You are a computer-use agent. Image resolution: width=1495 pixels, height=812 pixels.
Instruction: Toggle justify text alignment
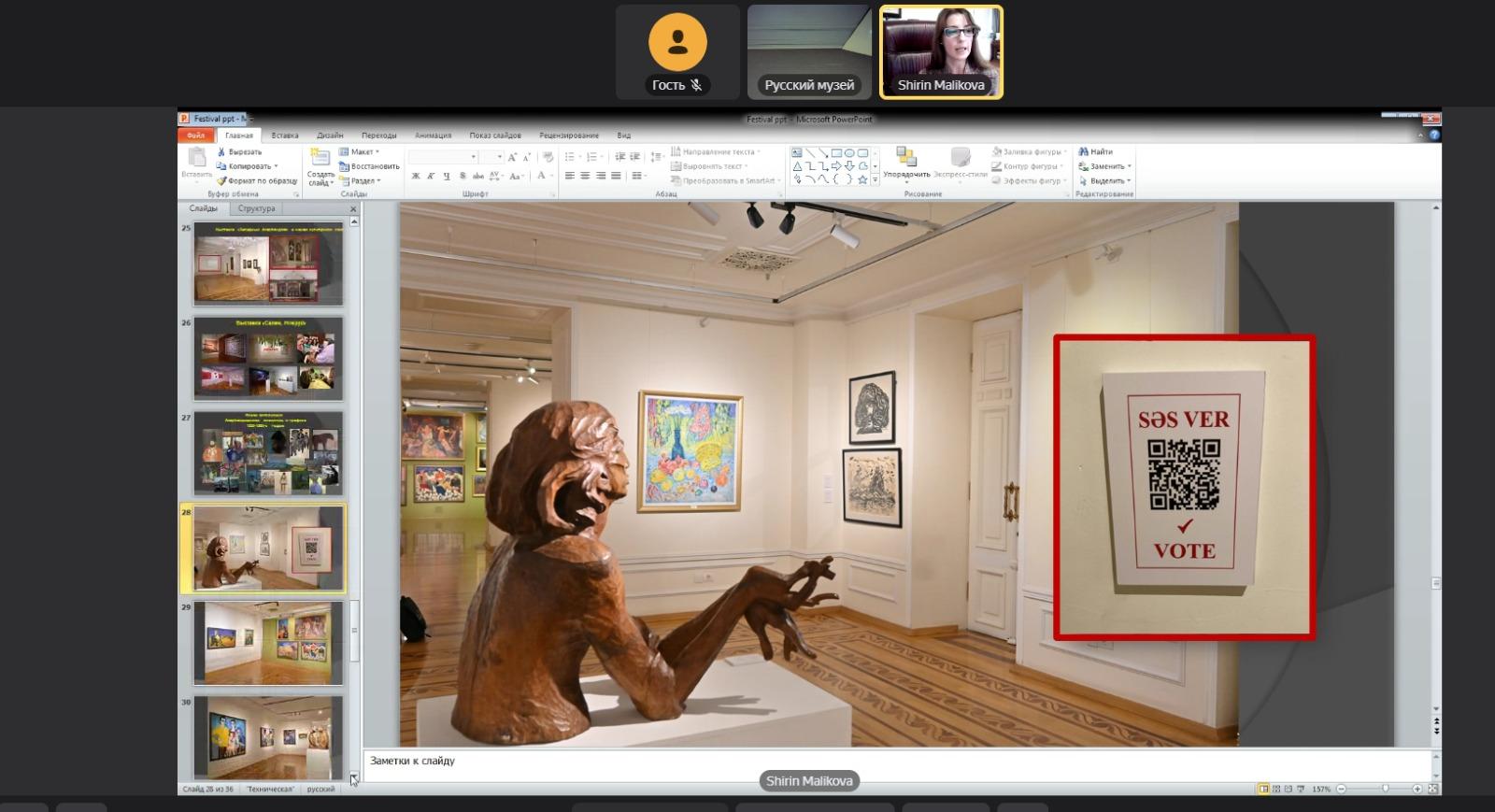616,176
